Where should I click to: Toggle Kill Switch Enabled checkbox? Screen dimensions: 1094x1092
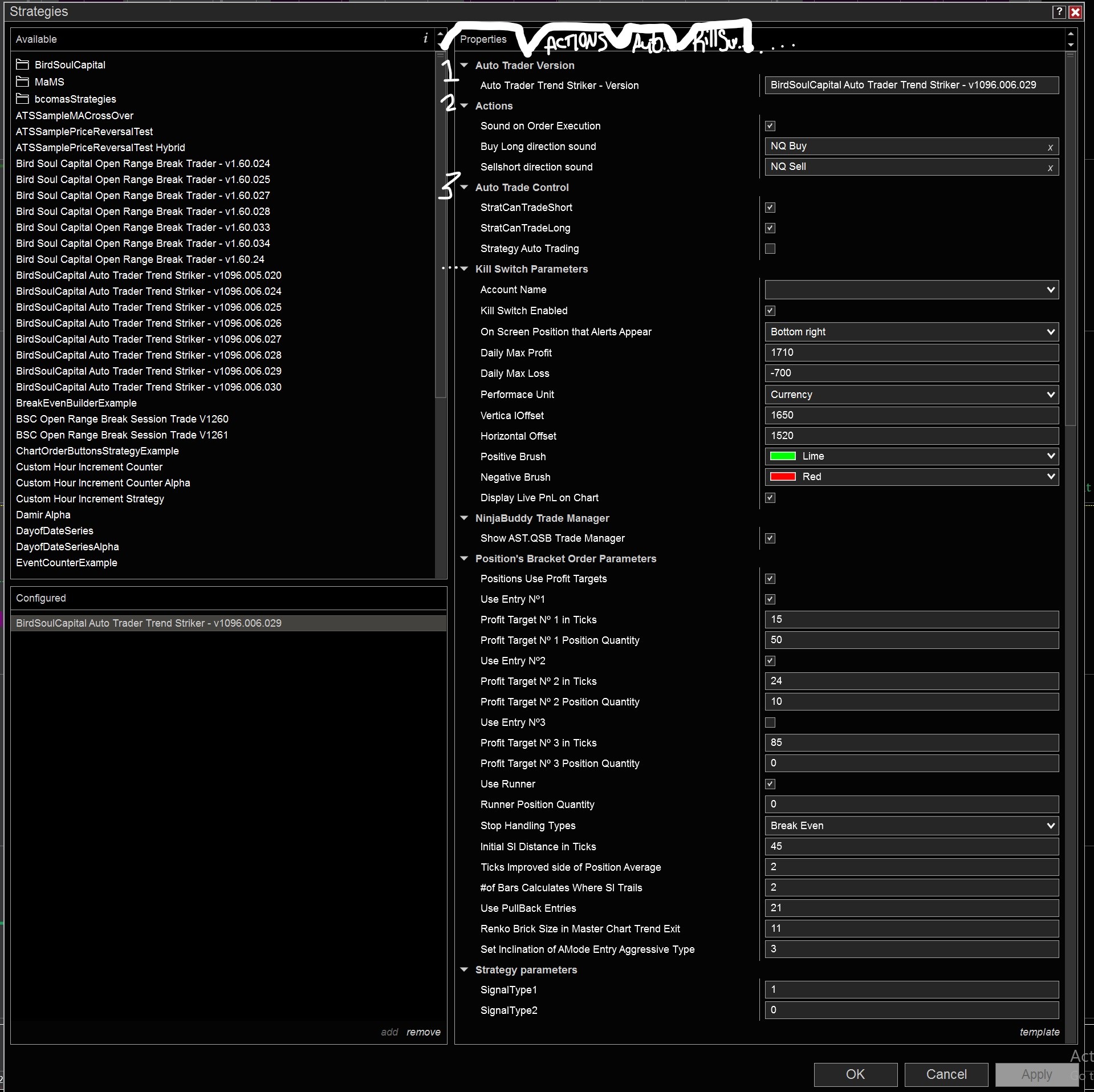pos(770,311)
